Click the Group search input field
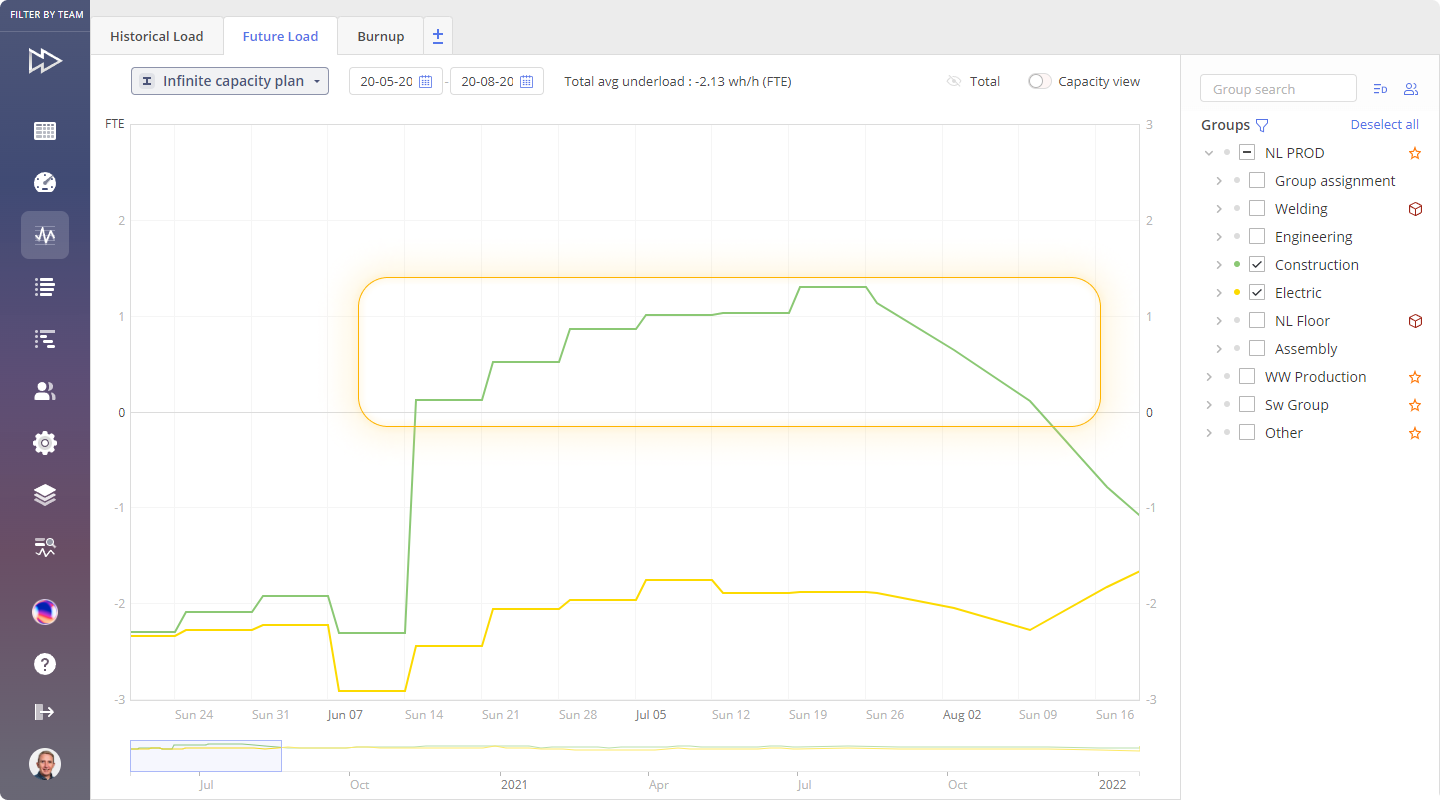Viewport: 1440px width, 800px height. pyautogui.click(x=1278, y=89)
